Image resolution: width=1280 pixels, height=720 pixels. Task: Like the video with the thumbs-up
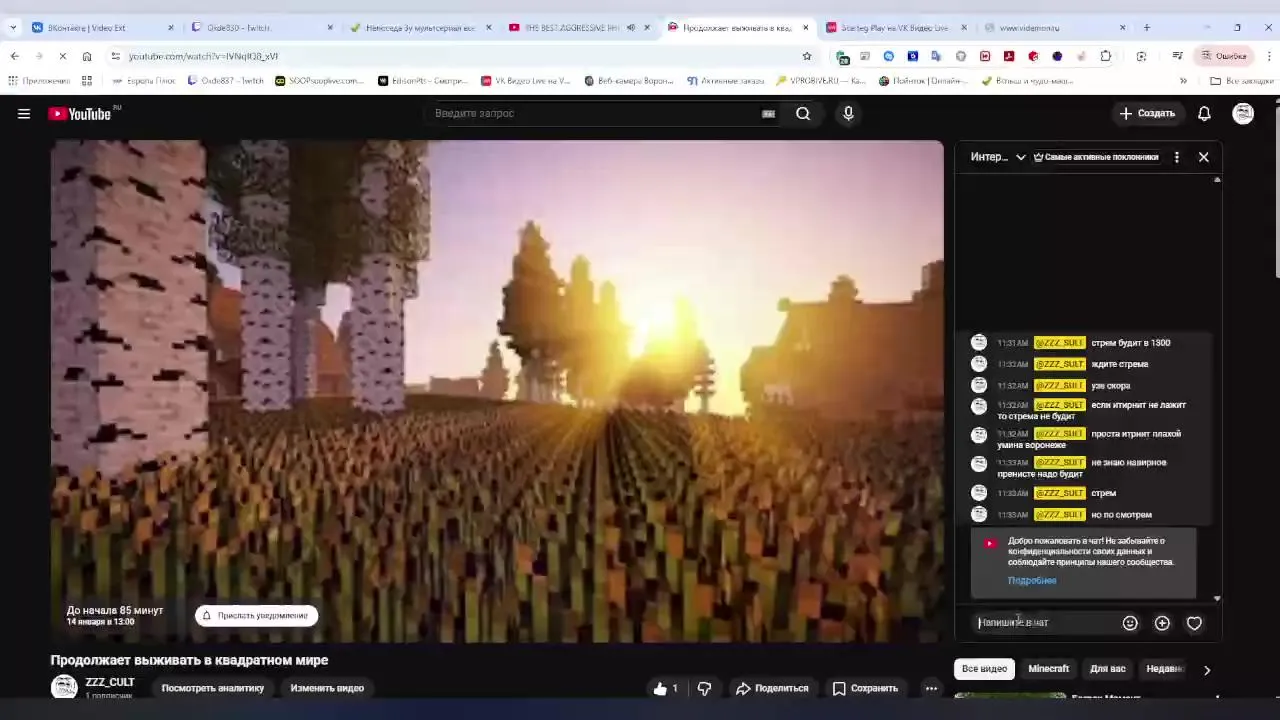(x=666, y=689)
